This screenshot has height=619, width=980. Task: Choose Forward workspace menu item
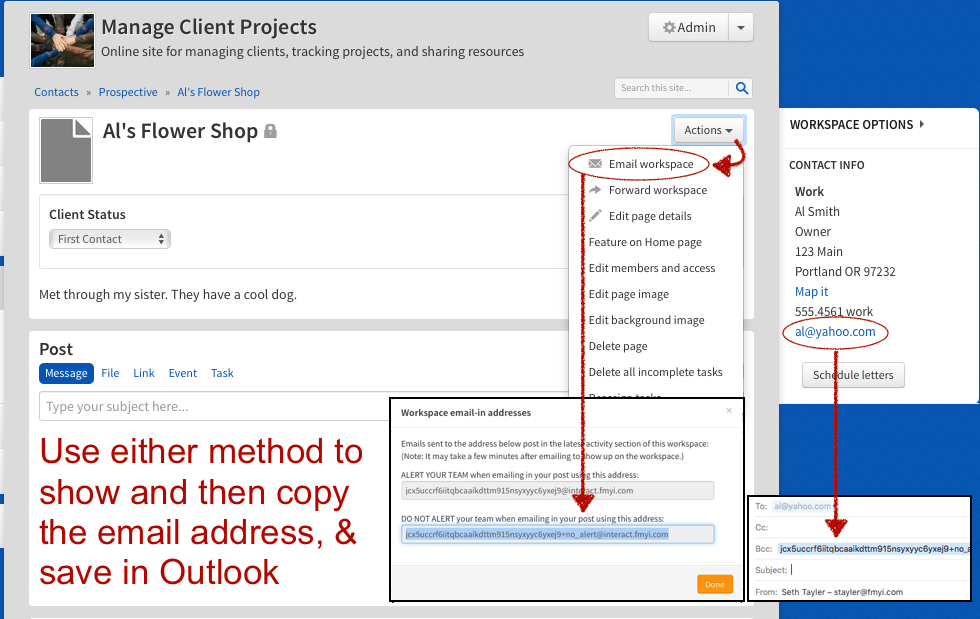tap(657, 190)
